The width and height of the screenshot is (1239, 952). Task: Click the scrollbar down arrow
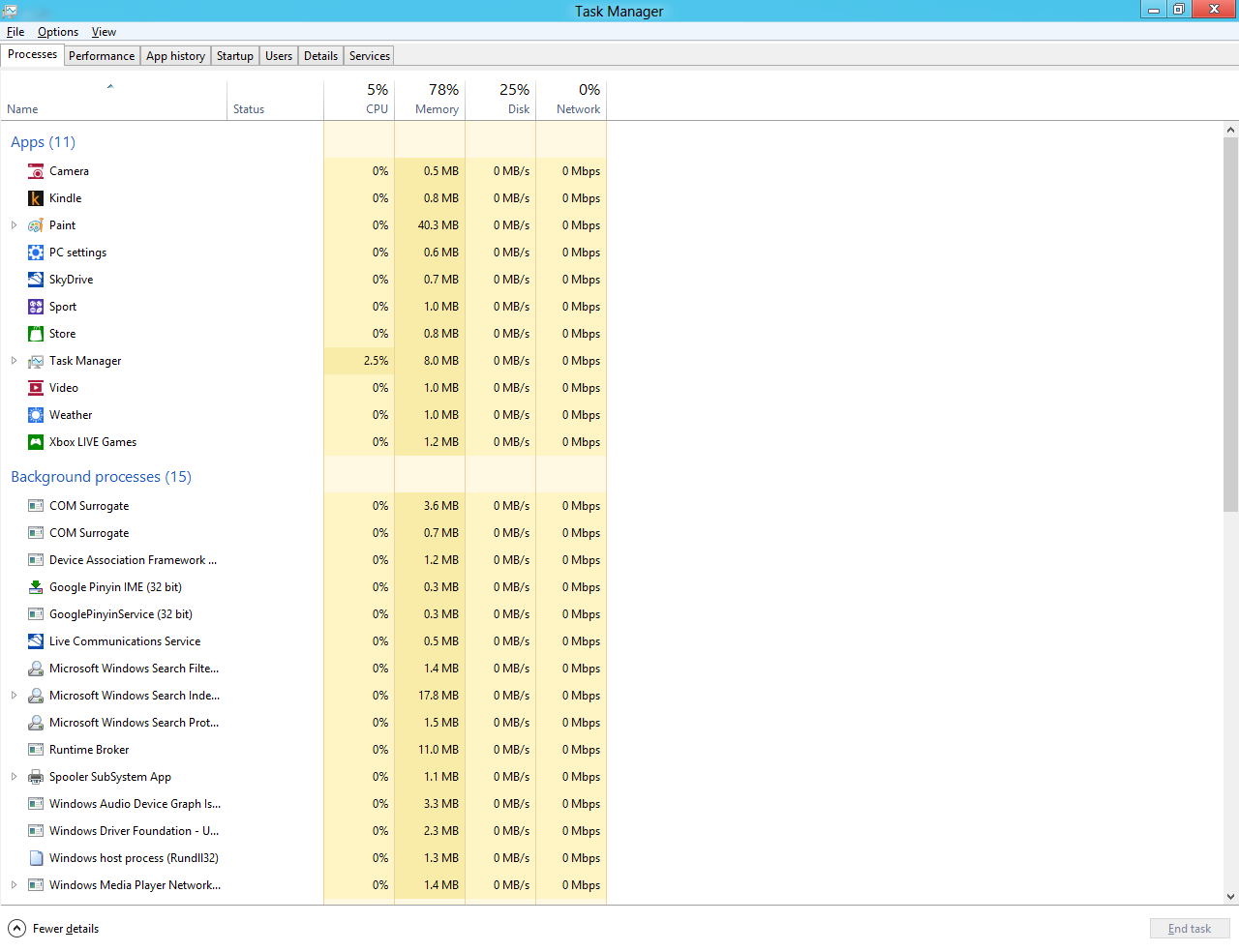click(1231, 897)
